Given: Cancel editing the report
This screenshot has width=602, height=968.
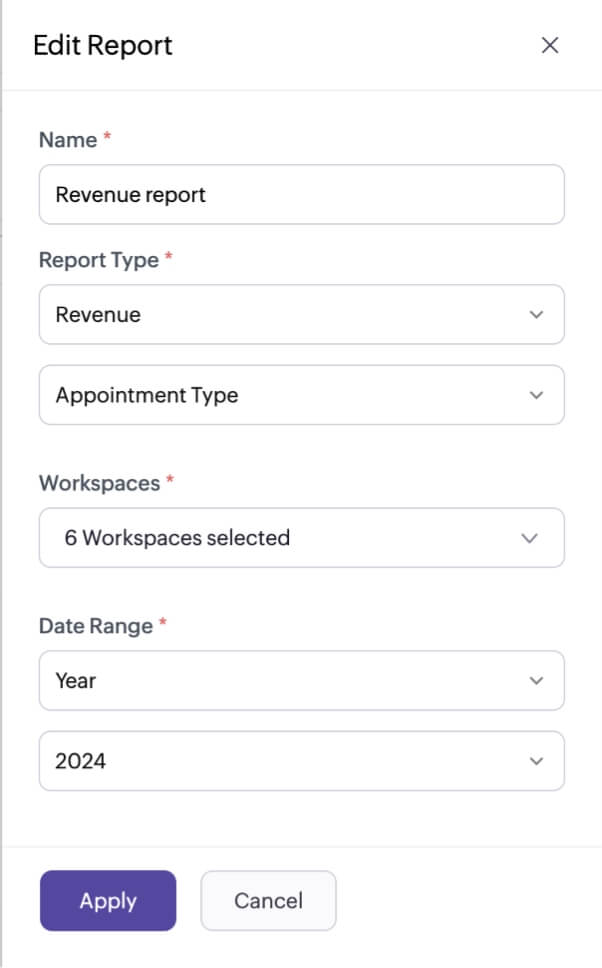Looking at the screenshot, I should coord(268,901).
